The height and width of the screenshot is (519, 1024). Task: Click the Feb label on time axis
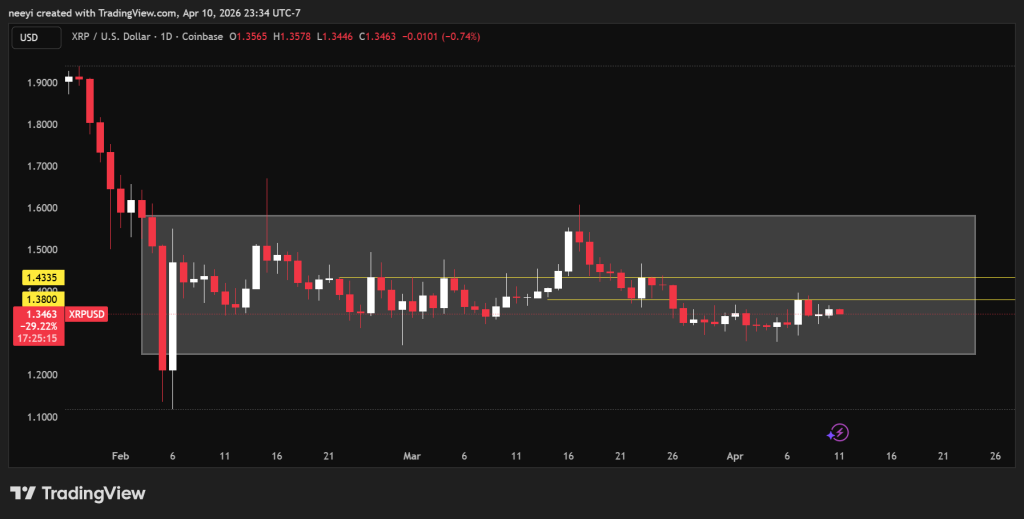coord(120,456)
